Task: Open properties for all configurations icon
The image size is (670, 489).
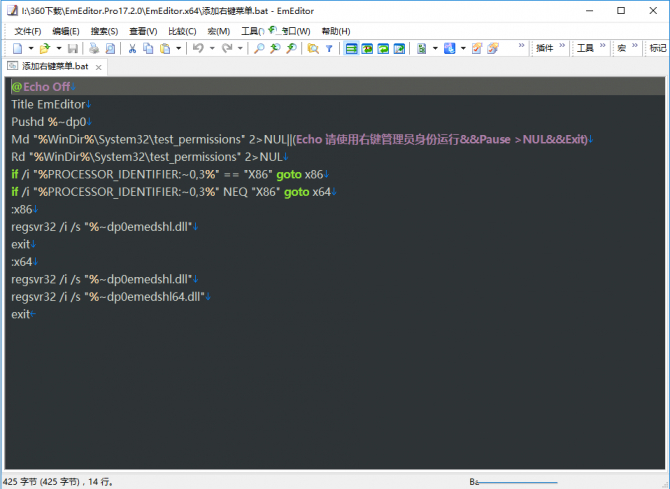Action: coord(493,48)
